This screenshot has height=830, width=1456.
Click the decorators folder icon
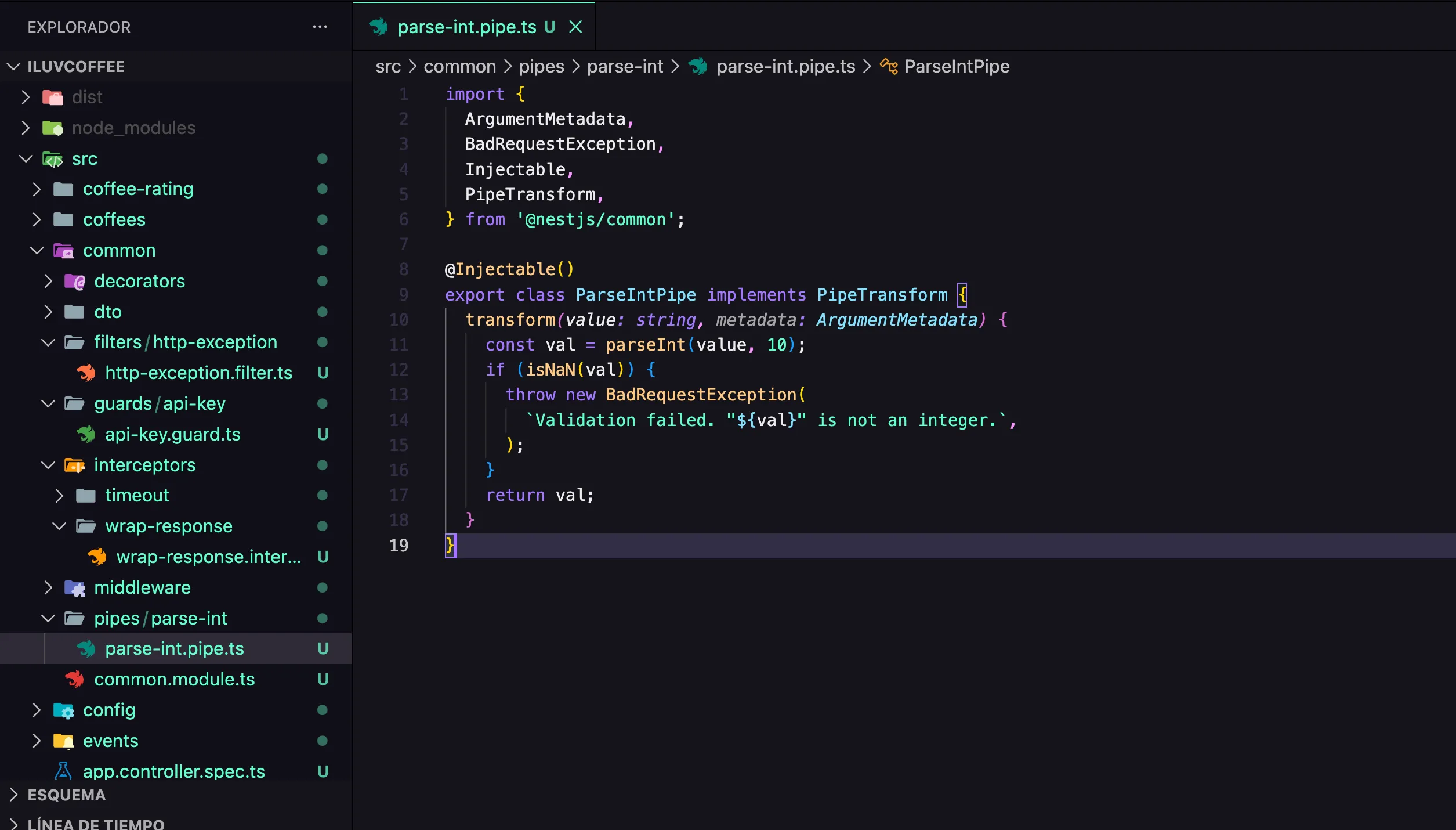click(75, 282)
